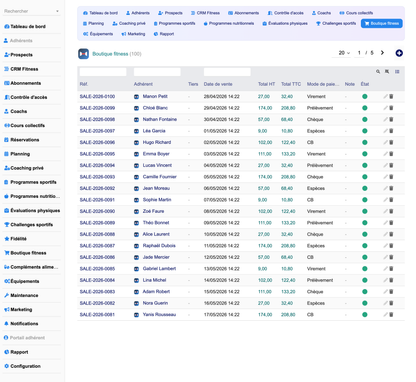Open member Chloé Blanc
The height and width of the screenshot is (382, 416).
[155, 108]
